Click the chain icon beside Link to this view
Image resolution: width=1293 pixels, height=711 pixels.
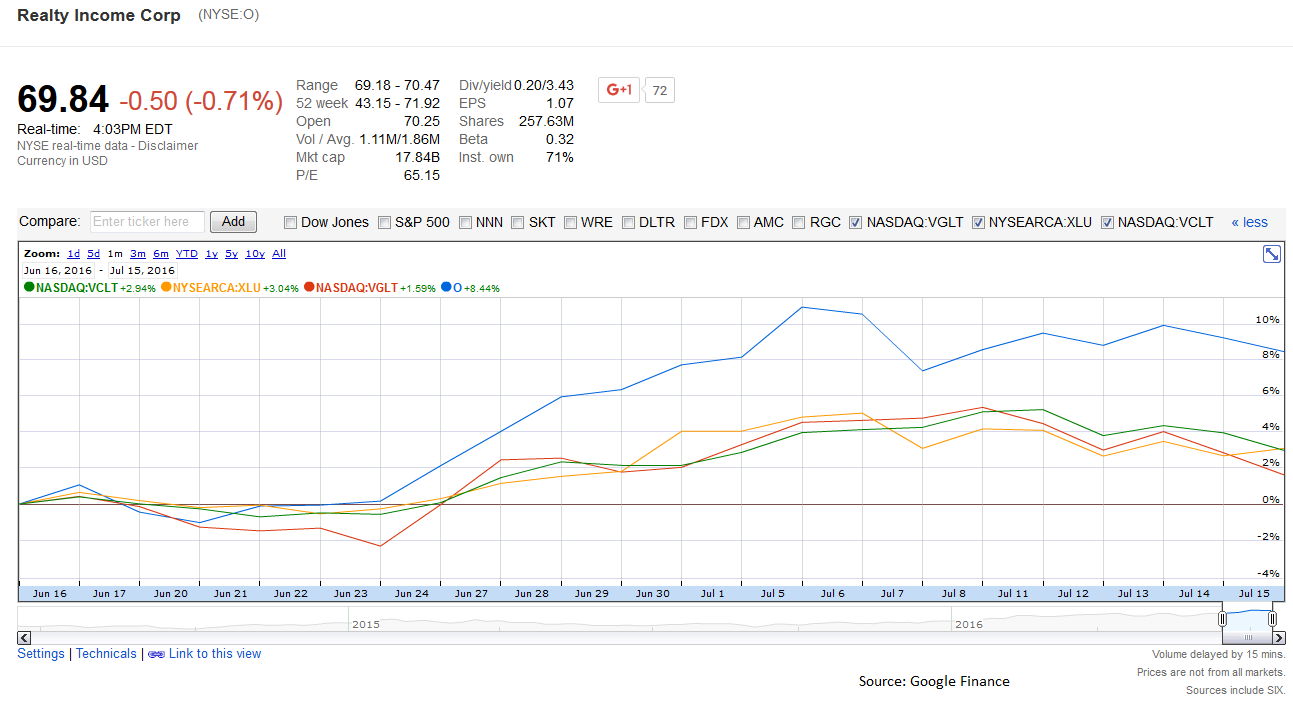pos(156,653)
